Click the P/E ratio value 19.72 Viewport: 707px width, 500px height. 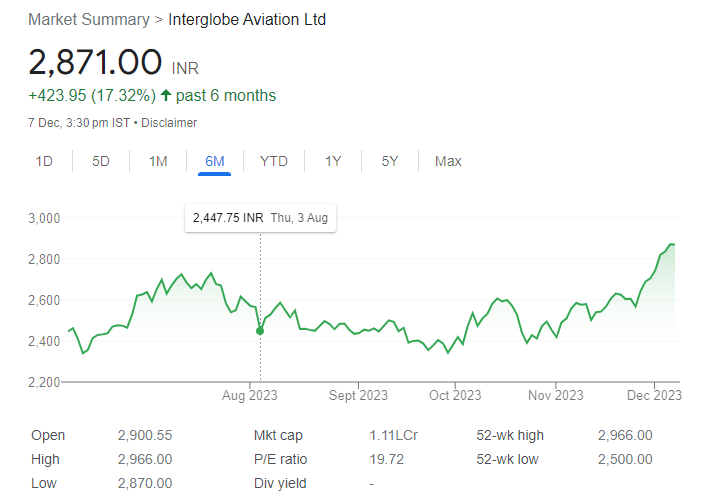tap(386, 459)
